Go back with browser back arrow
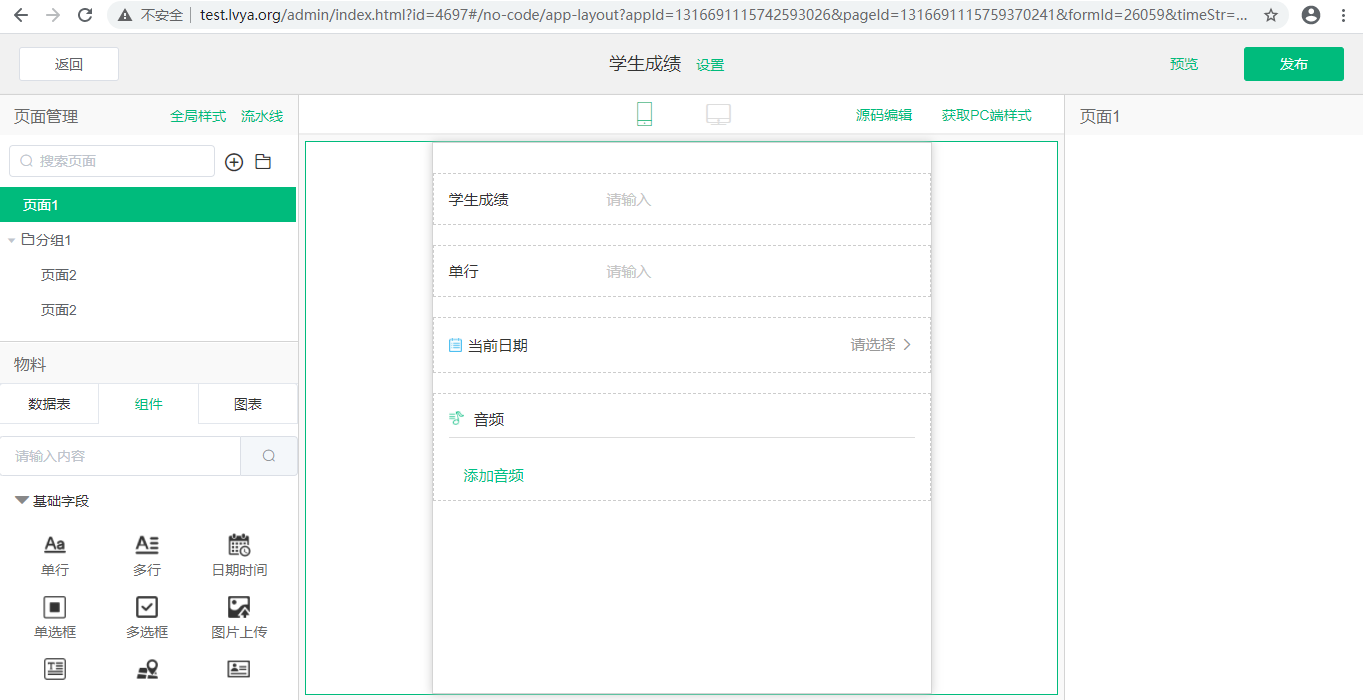 (21, 15)
